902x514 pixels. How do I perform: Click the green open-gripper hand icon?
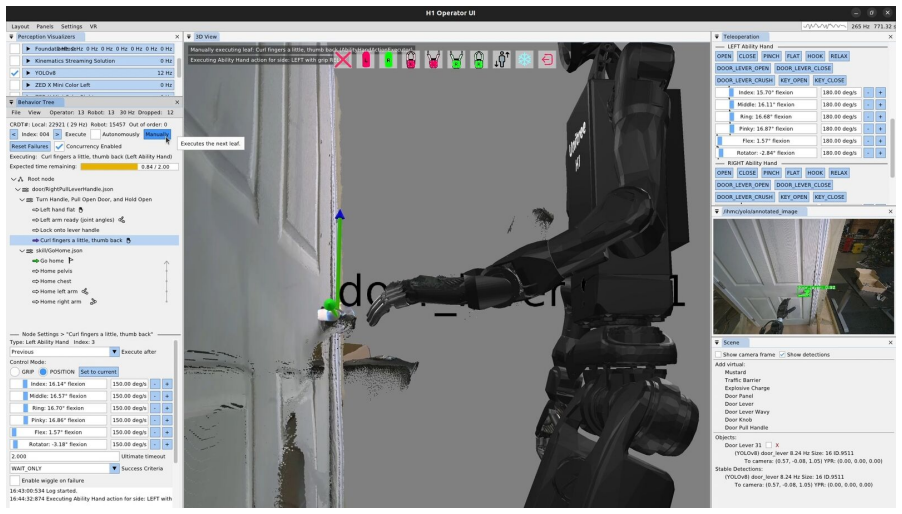point(456,60)
